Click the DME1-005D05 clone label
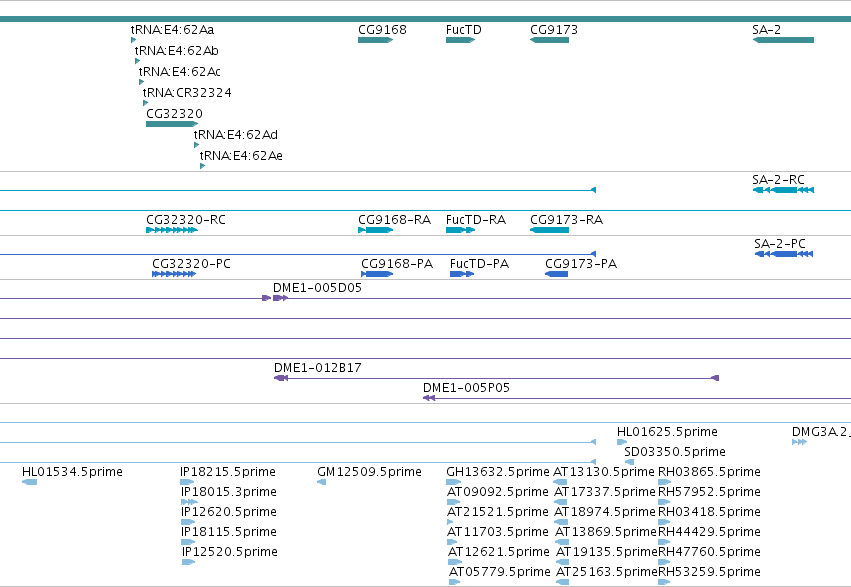851x587 pixels. pos(317,288)
